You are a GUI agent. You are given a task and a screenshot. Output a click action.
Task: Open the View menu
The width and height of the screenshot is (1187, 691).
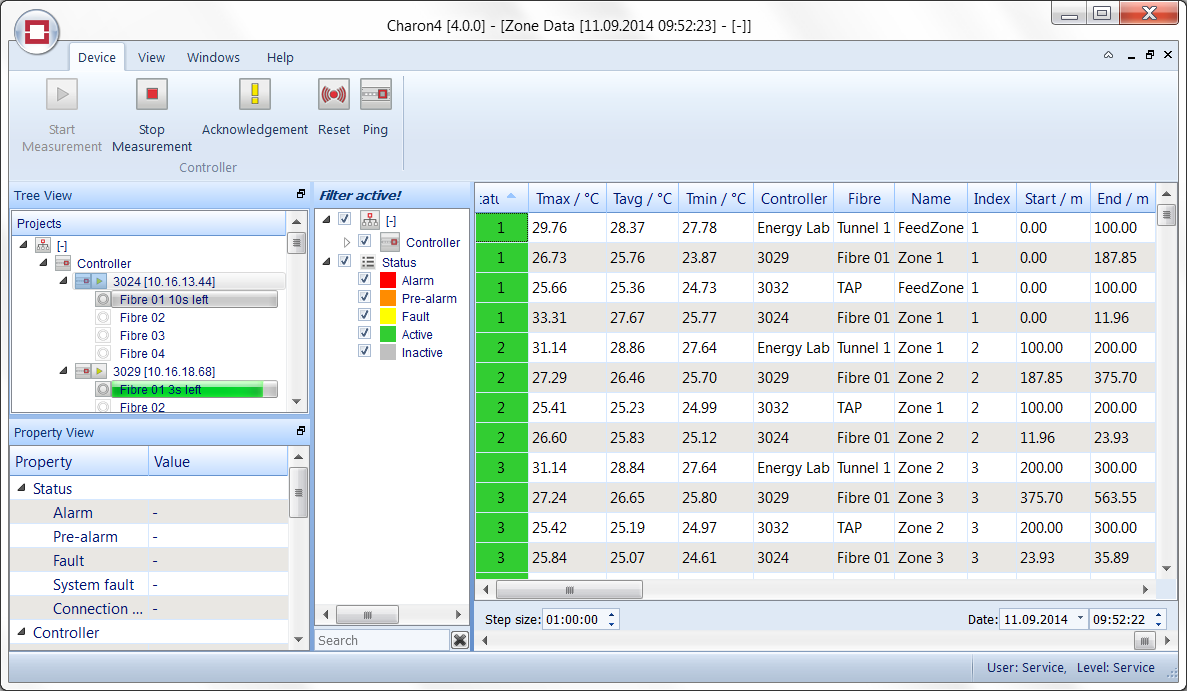click(x=151, y=57)
